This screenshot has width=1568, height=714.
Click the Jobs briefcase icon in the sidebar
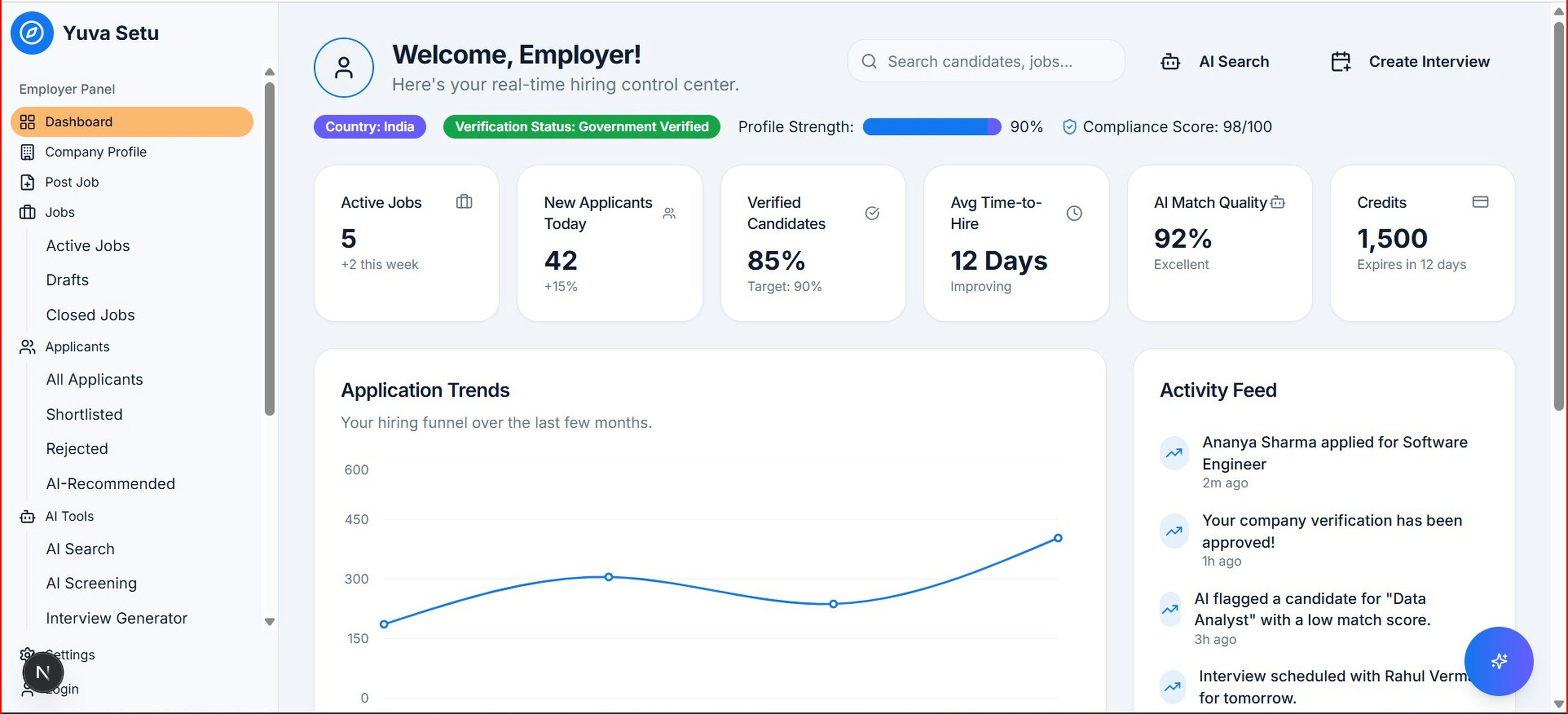pos(27,212)
